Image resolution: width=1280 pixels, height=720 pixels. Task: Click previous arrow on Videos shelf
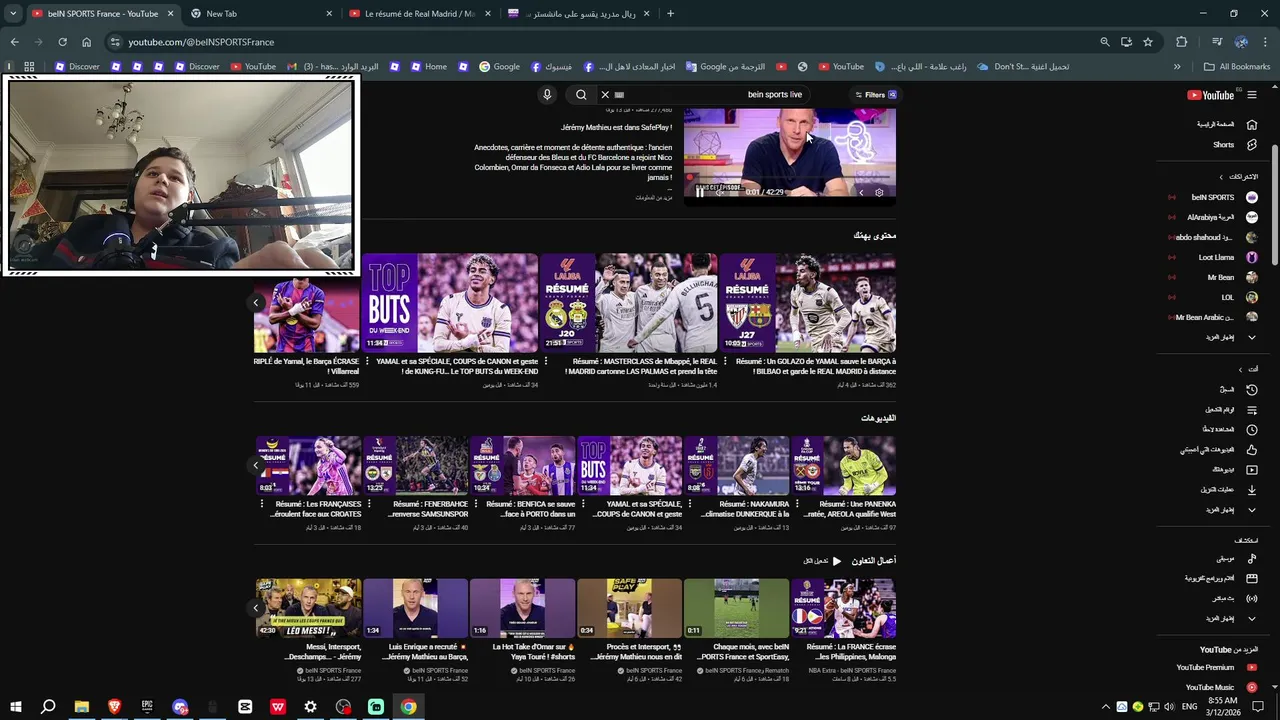(256, 465)
